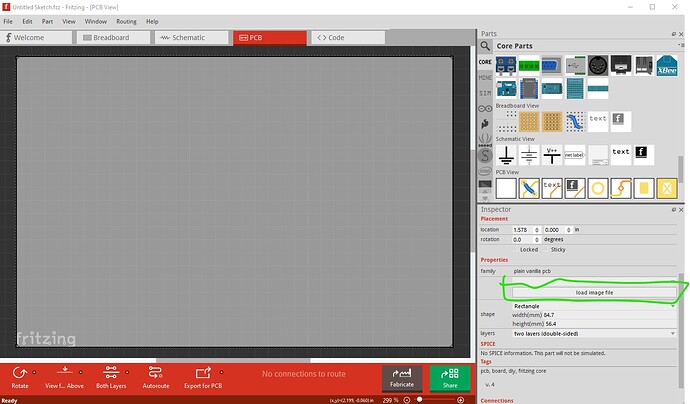Open the Both Layers options dot
This screenshot has width=690, height=404.
pyautogui.click(x=127, y=372)
